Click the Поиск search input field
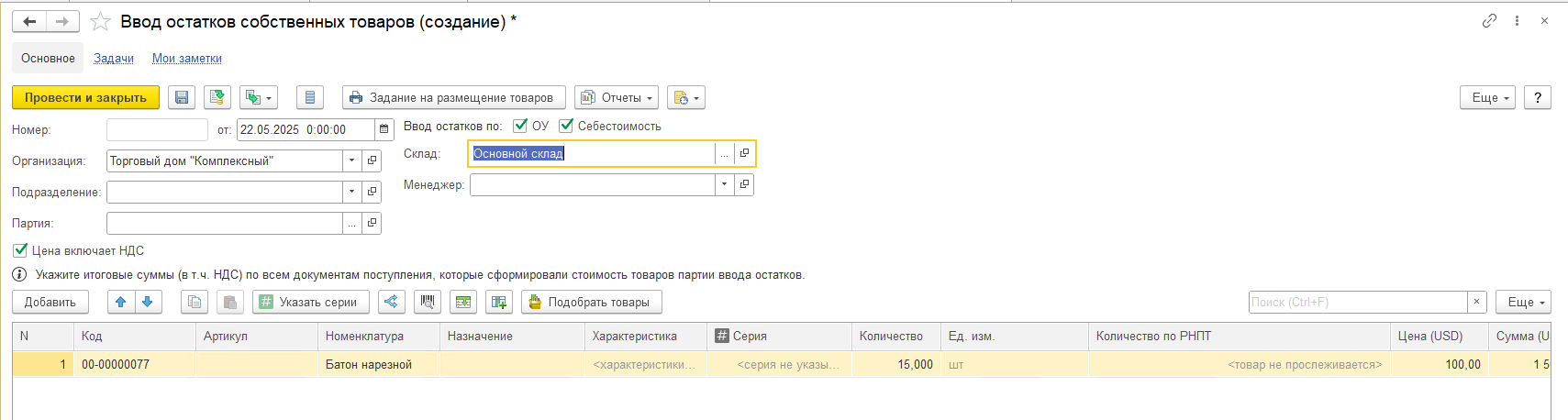1568x420 pixels. pyautogui.click(x=1357, y=302)
